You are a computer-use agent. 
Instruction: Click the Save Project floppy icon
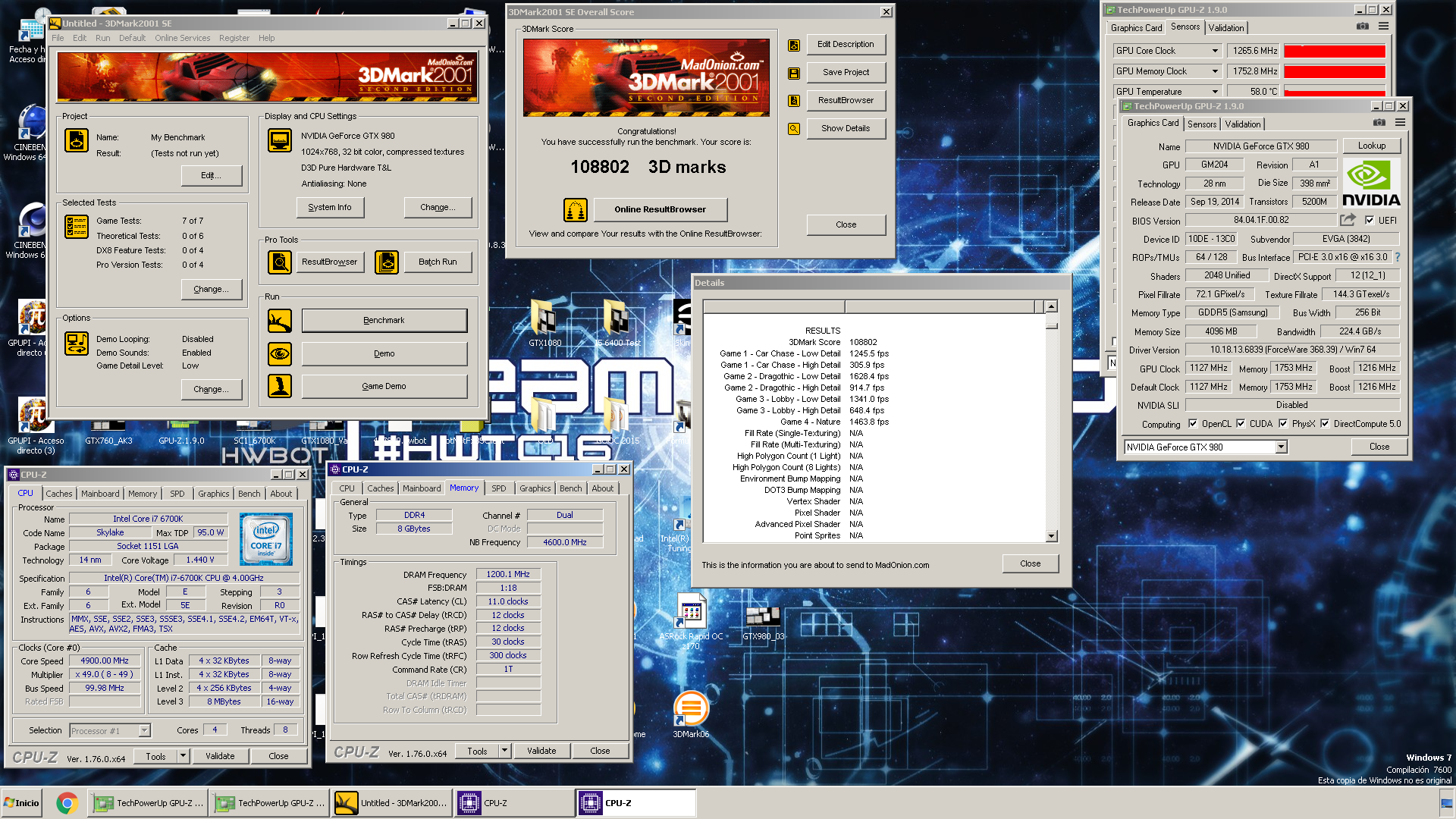pos(794,74)
